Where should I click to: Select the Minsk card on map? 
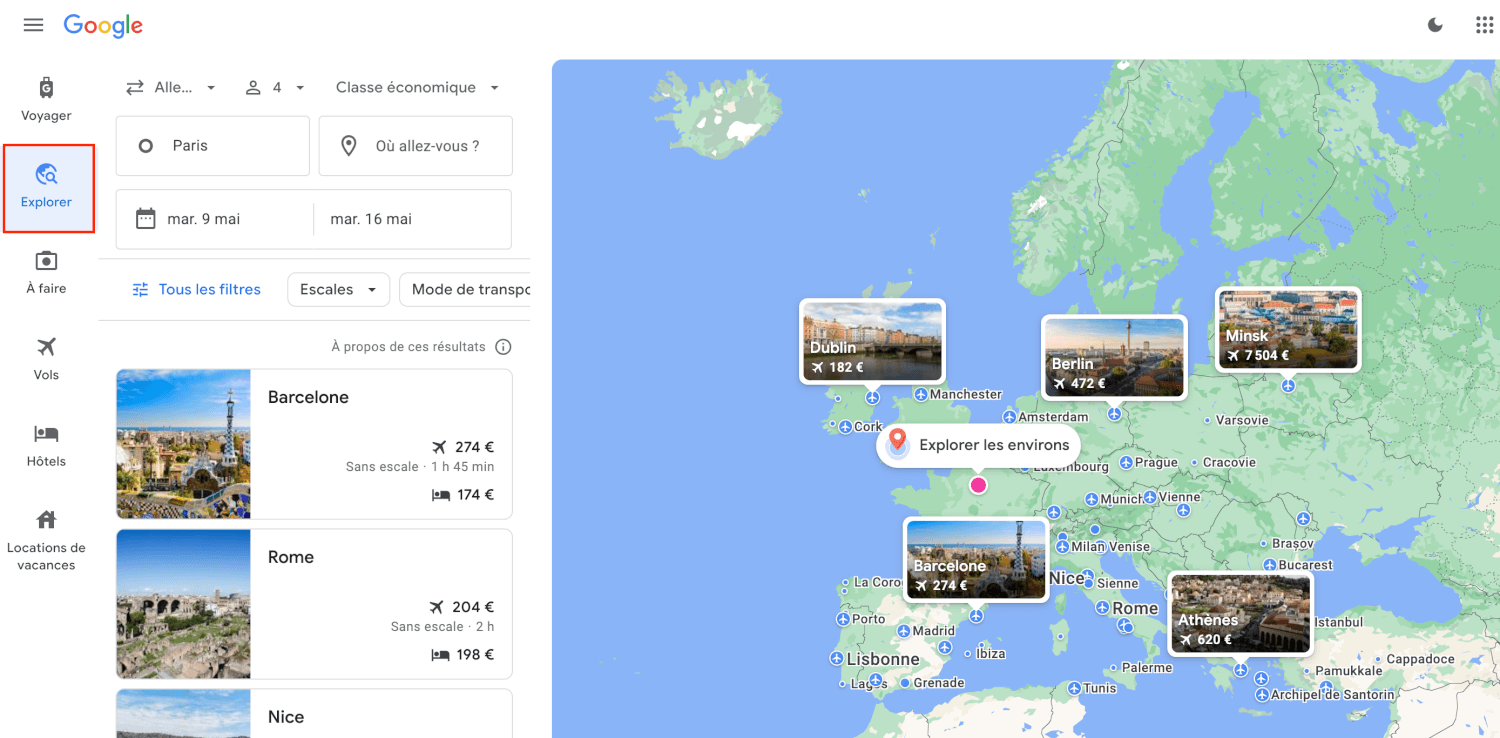pyautogui.click(x=1288, y=329)
